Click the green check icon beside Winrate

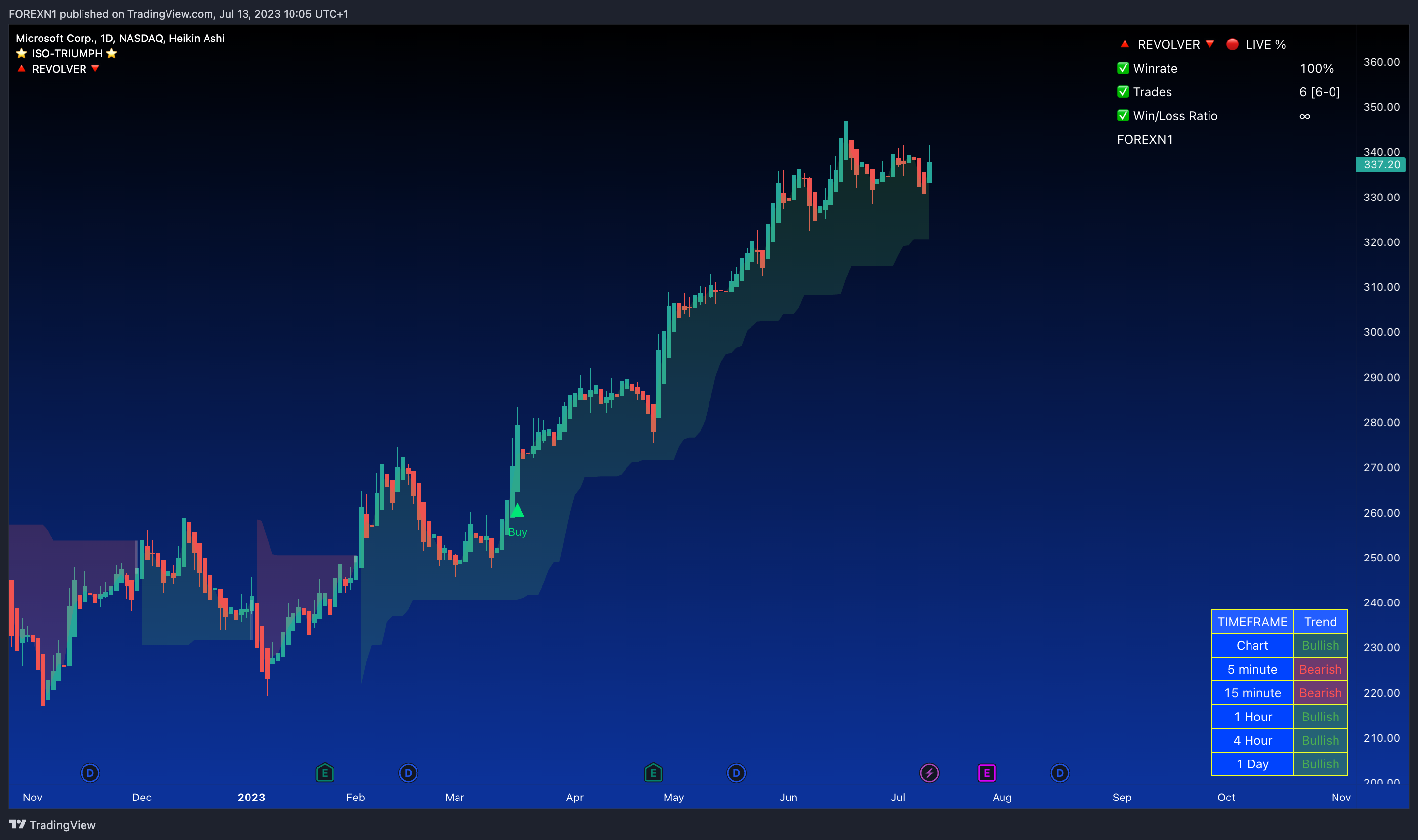[1123, 68]
